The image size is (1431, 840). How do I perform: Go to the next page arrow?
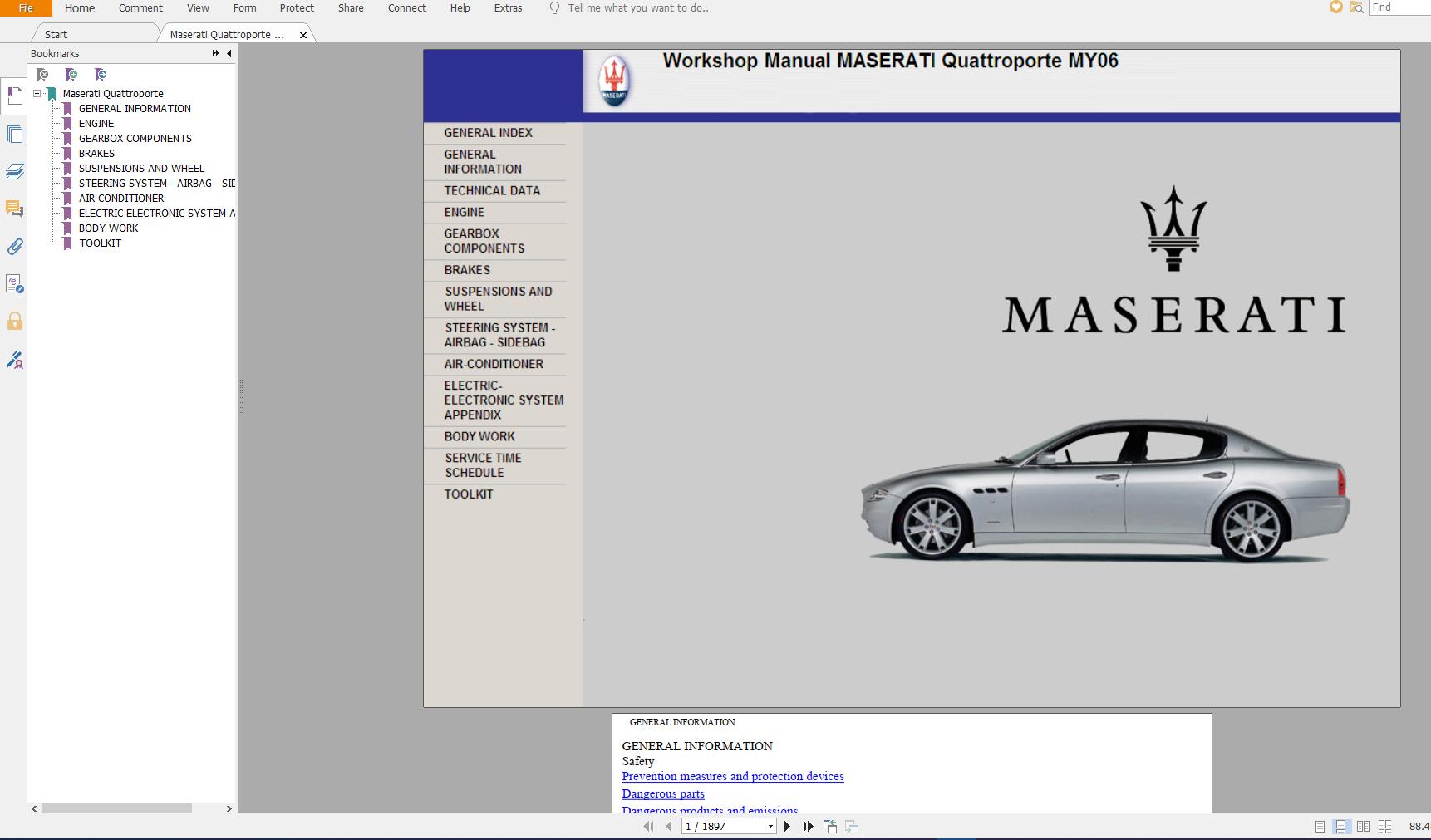click(788, 826)
